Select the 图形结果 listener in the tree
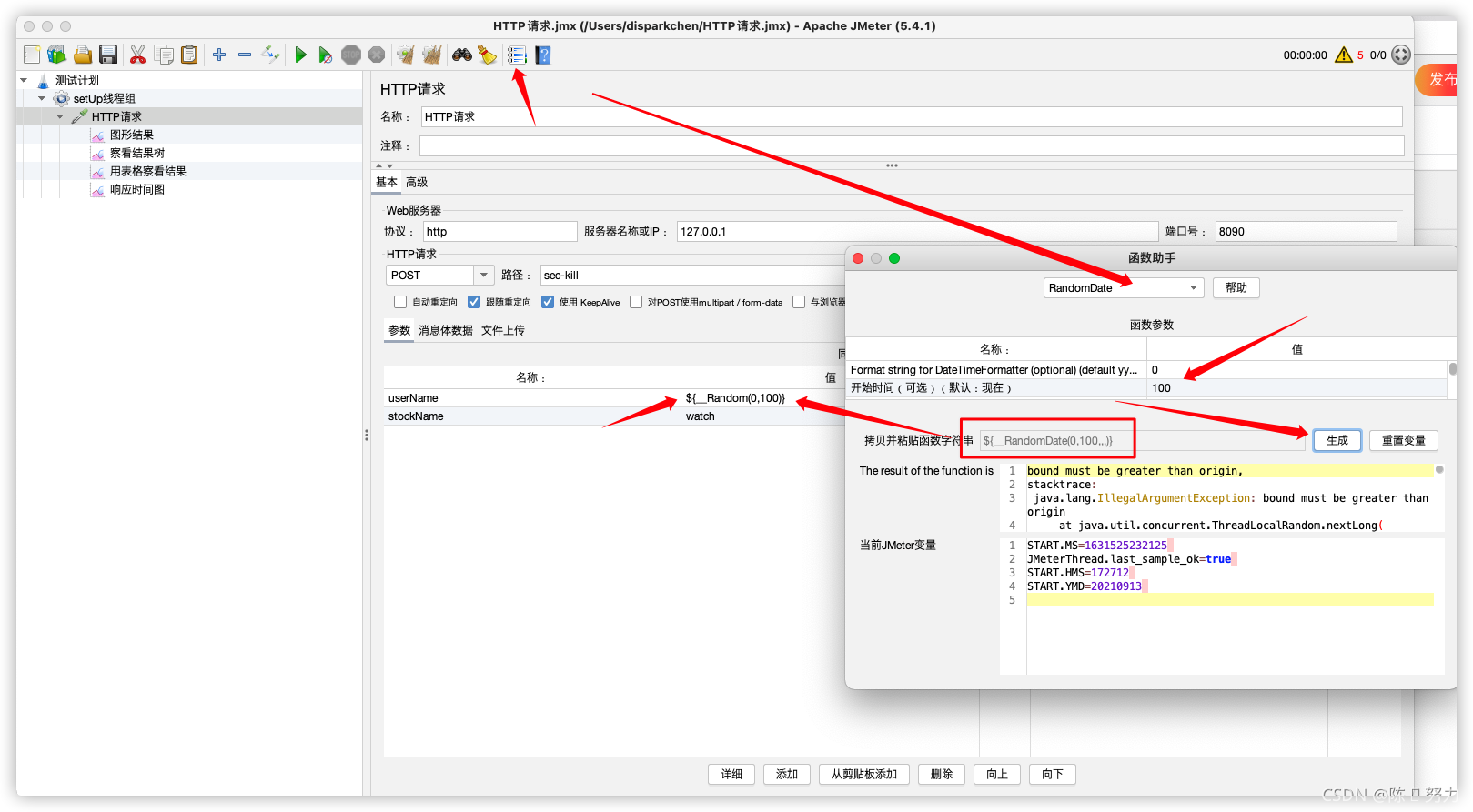Image resolution: width=1473 pixels, height=812 pixels. 131,135
